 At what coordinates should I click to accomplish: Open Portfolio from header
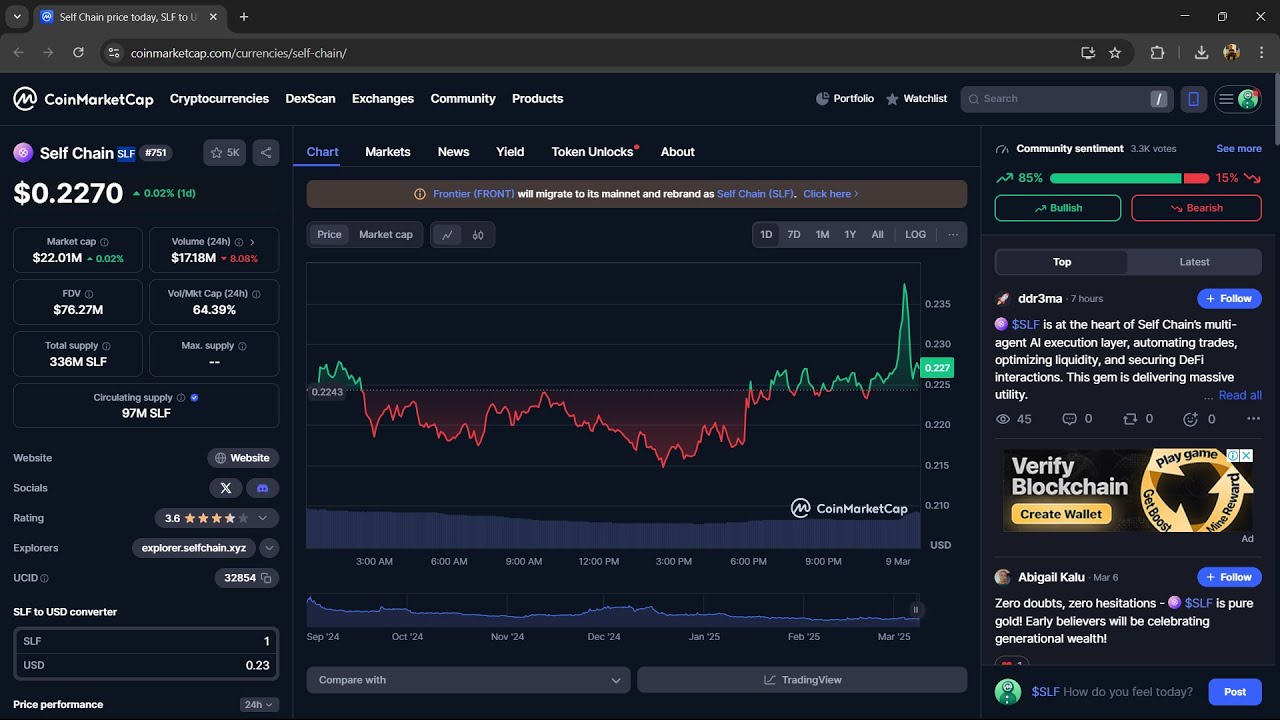845,99
